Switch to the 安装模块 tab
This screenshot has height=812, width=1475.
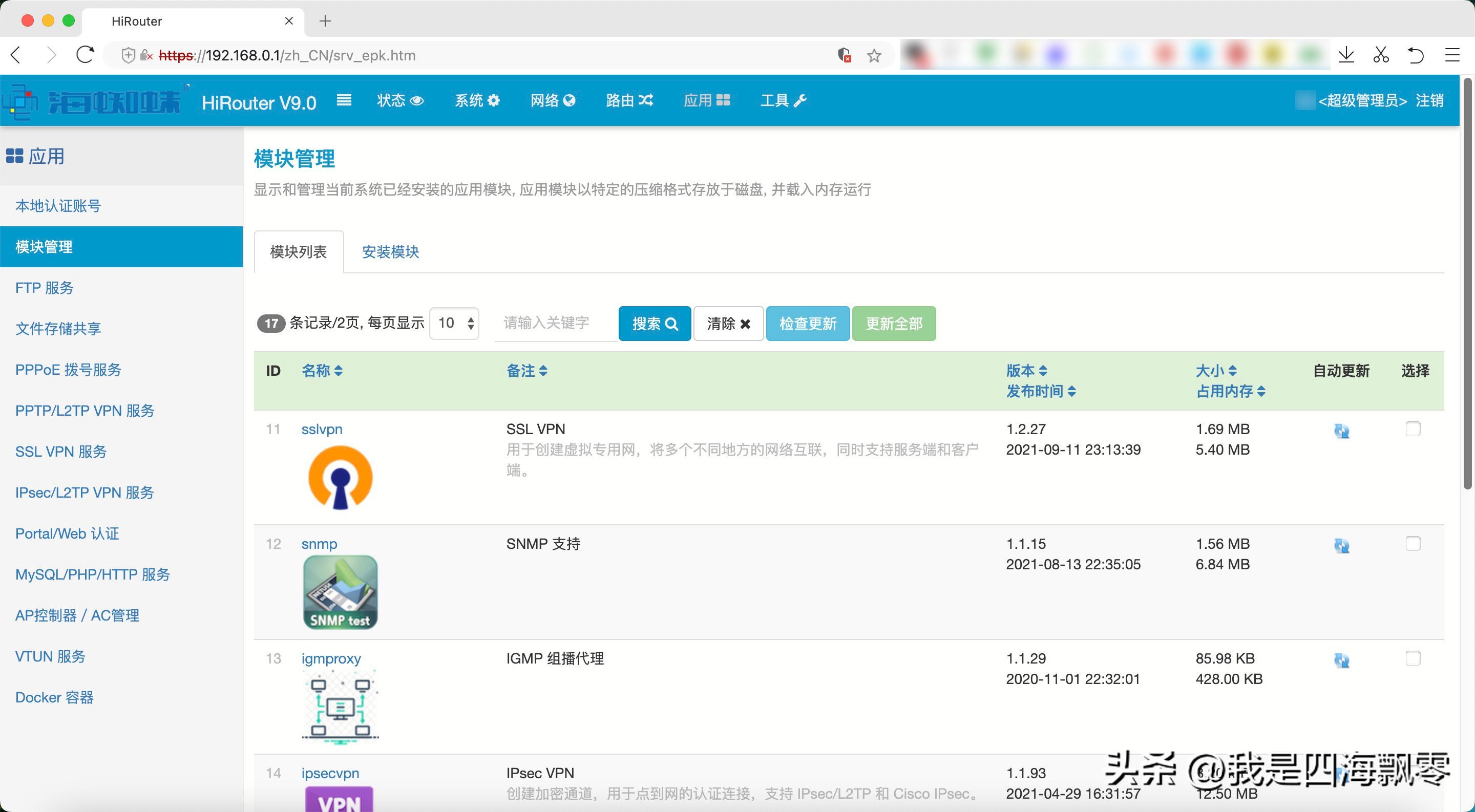click(390, 252)
